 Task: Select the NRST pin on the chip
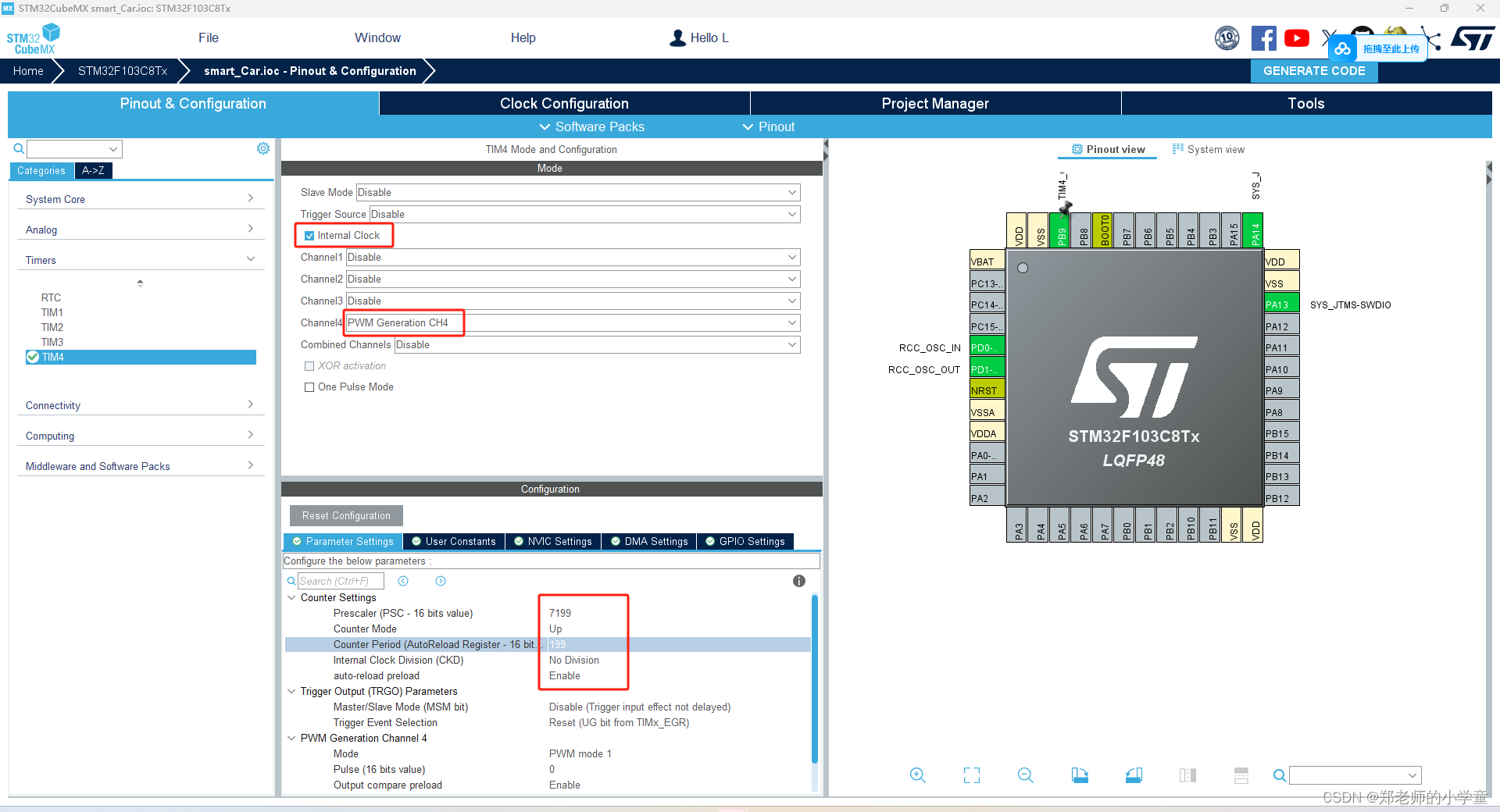pyautogui.click(x=987, y=390)
